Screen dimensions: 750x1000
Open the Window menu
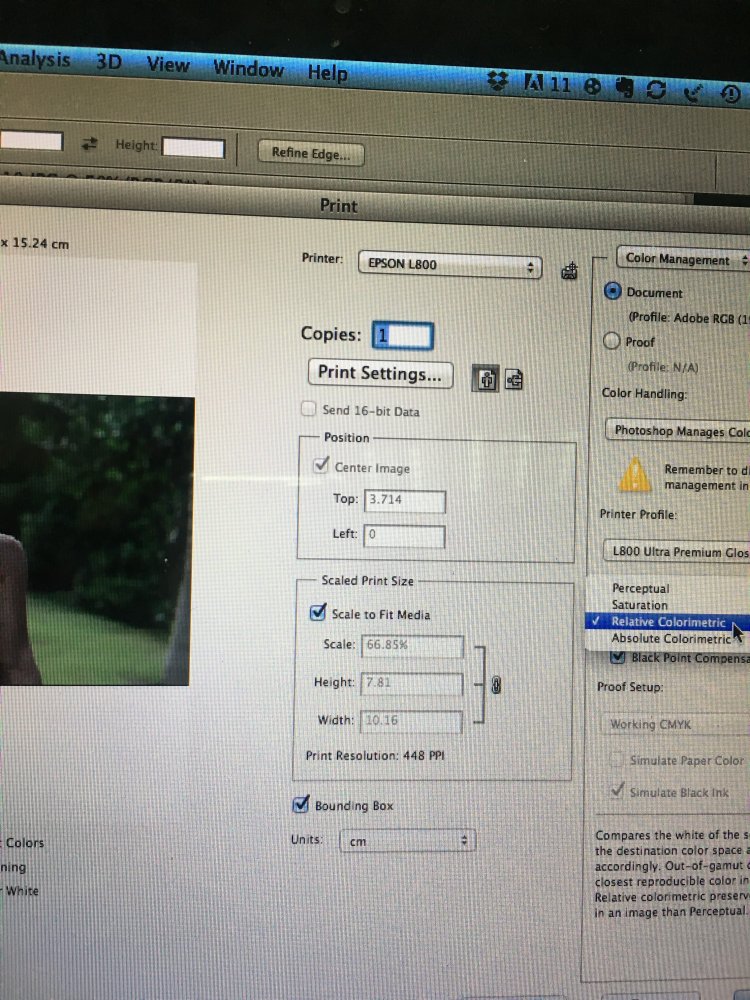(x=248, y=69)
